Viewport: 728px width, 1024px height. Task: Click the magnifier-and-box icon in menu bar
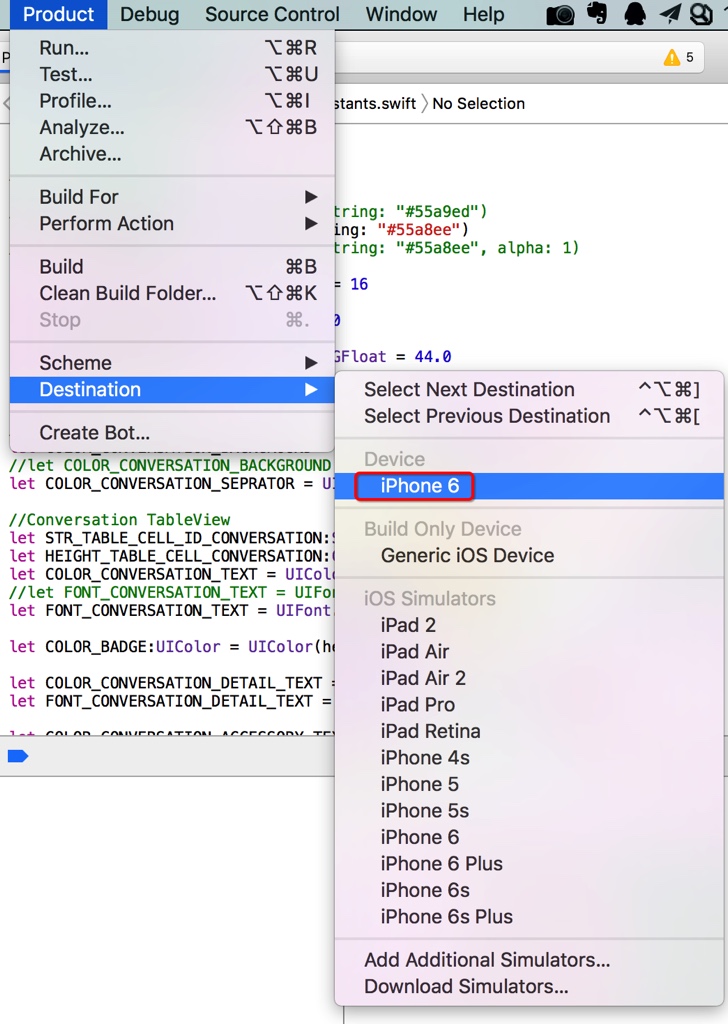[702, 14]
